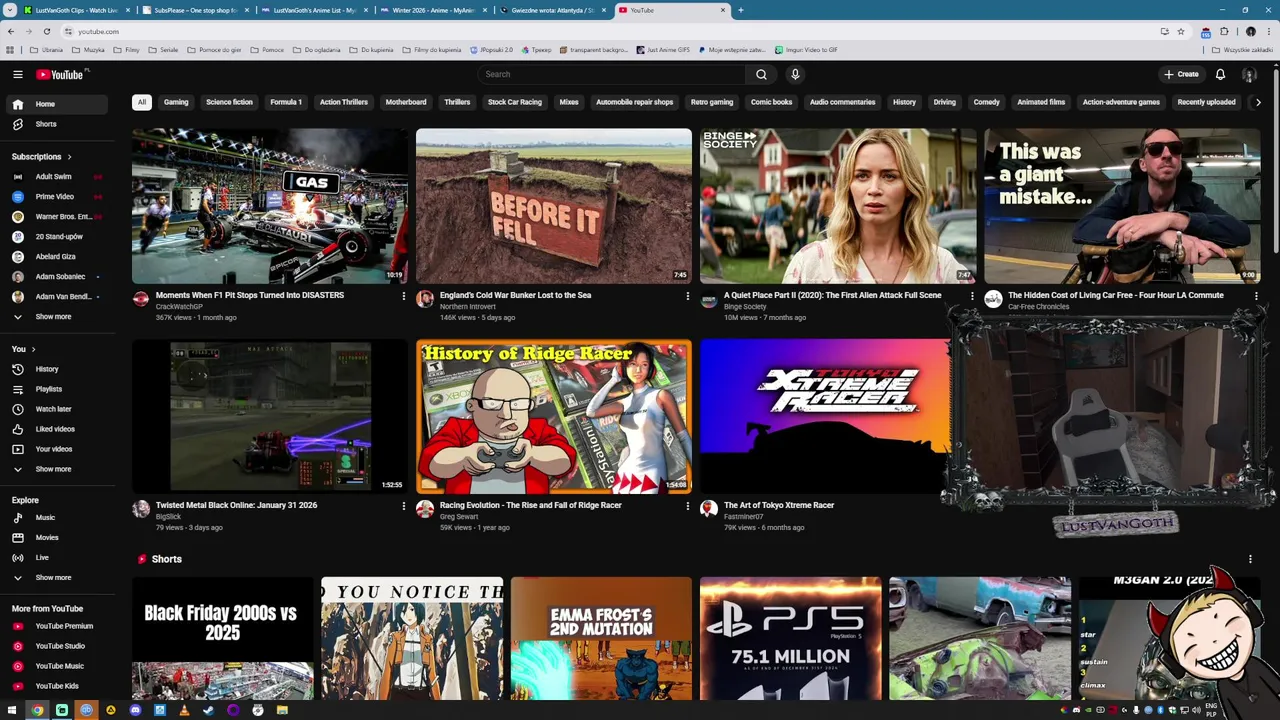Open options menu for F1 Pit Stops video

tap(403, 296)
